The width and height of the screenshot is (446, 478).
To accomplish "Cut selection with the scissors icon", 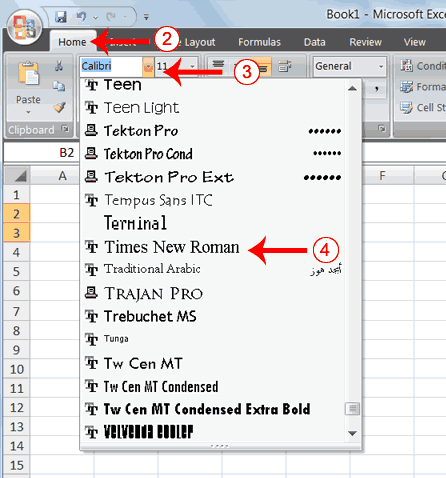I will (59, 65).
